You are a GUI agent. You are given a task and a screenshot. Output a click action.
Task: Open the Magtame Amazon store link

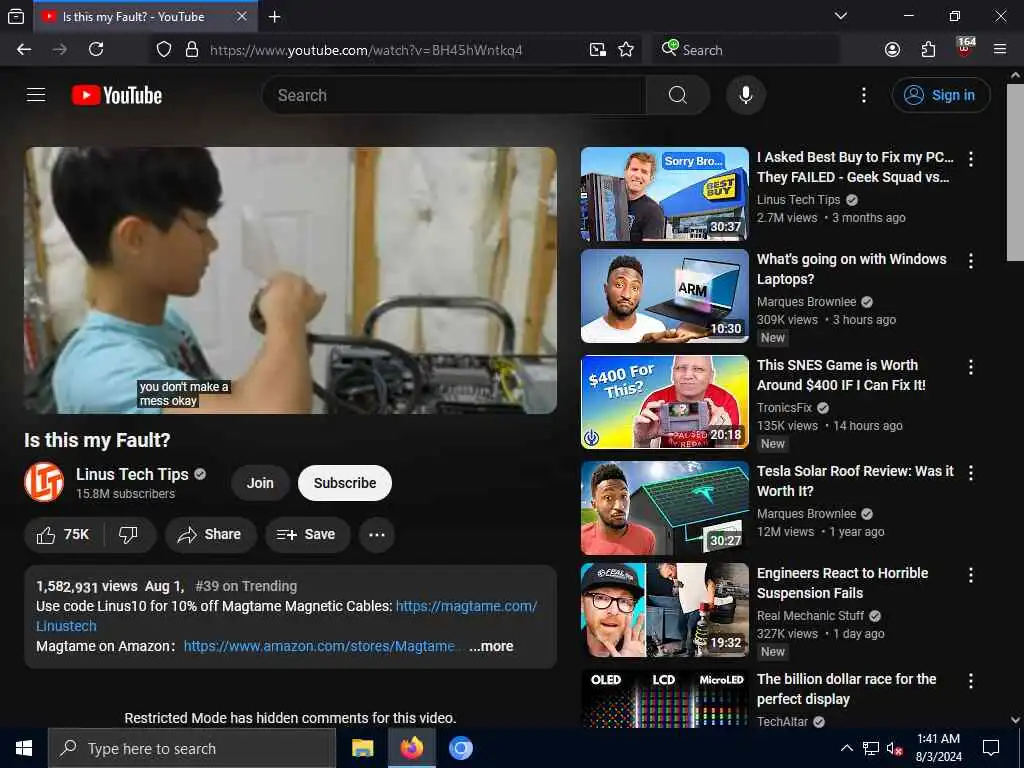[x=319, y=647]
